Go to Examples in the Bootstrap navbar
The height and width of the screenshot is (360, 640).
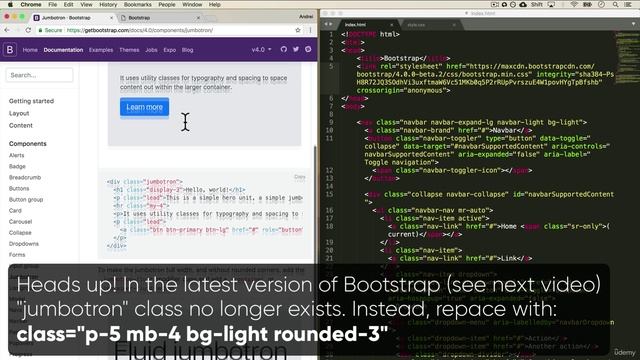pyautogui.click(x=101, y=50)
